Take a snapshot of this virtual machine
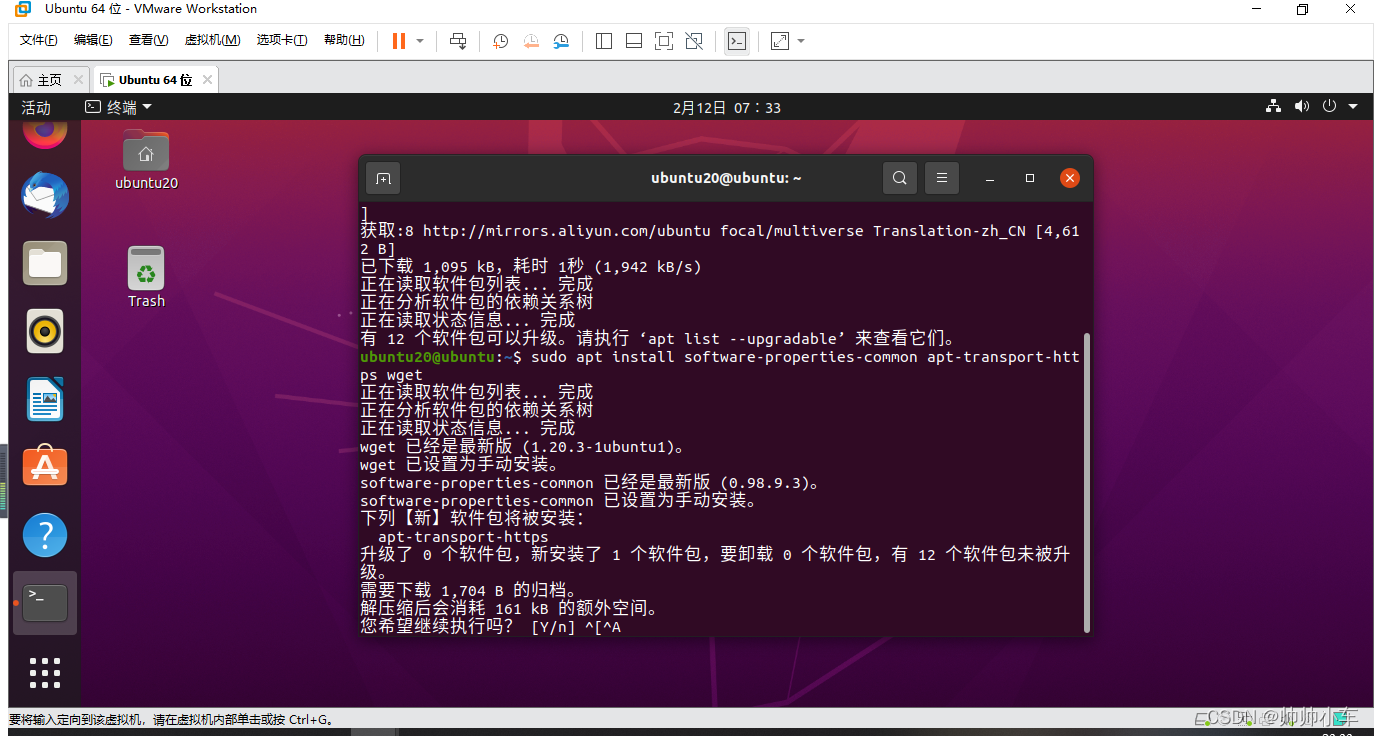 pos(501,41)
